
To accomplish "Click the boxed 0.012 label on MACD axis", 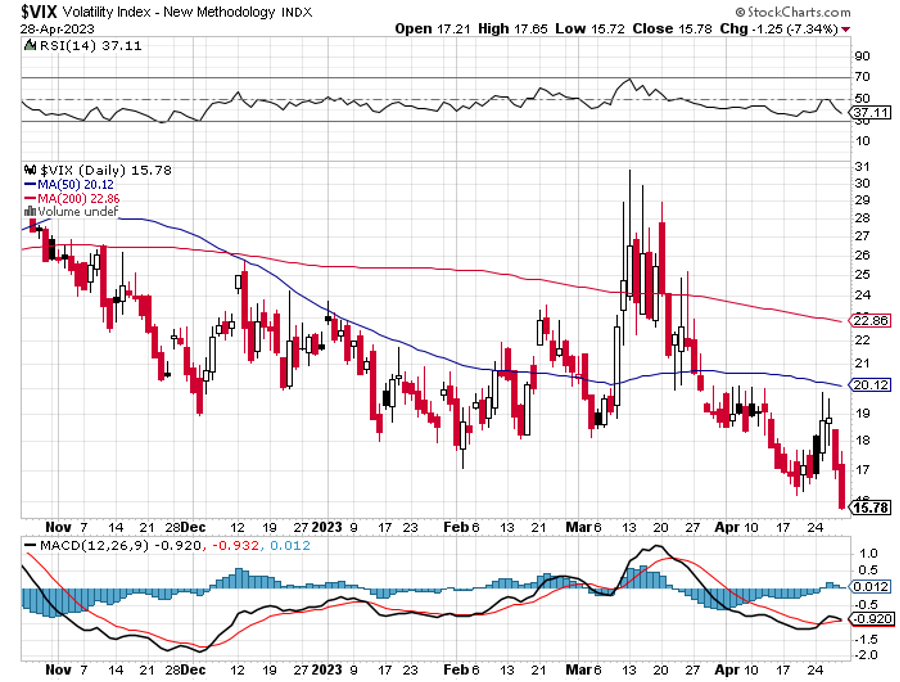I will pyautogui.click(x=872, y=587).
